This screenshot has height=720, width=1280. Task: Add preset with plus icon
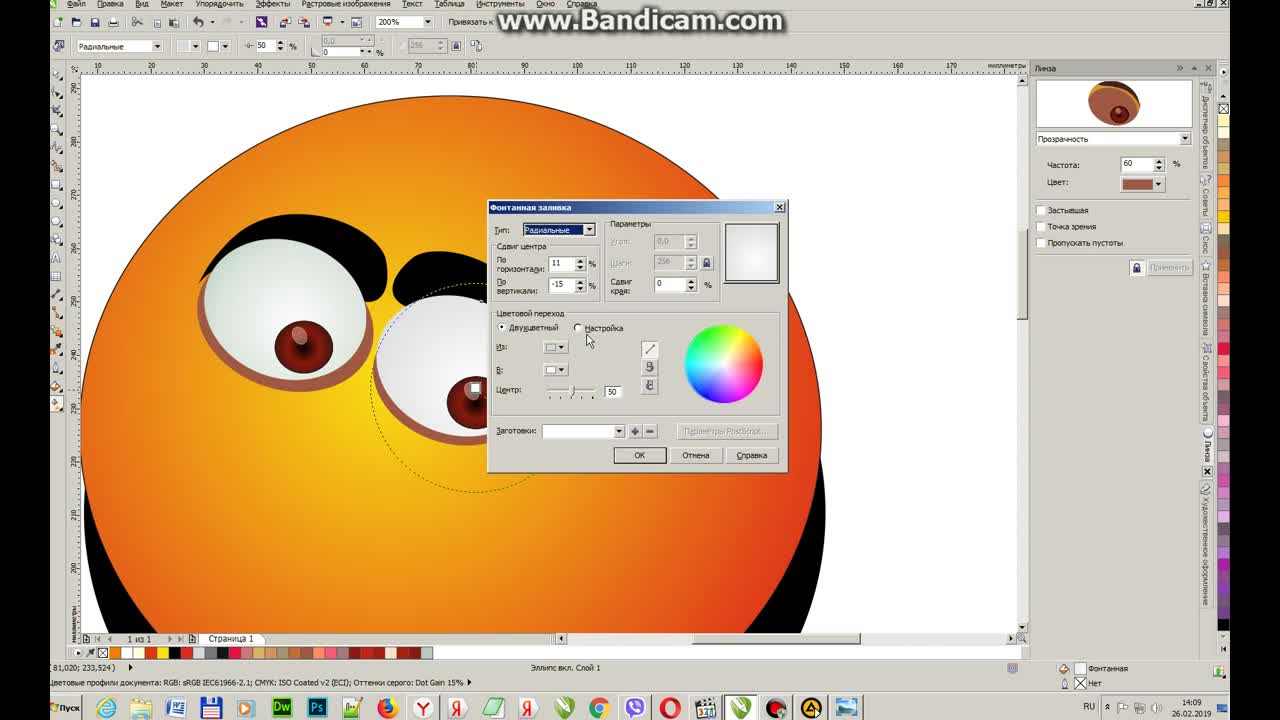point(635,431)
